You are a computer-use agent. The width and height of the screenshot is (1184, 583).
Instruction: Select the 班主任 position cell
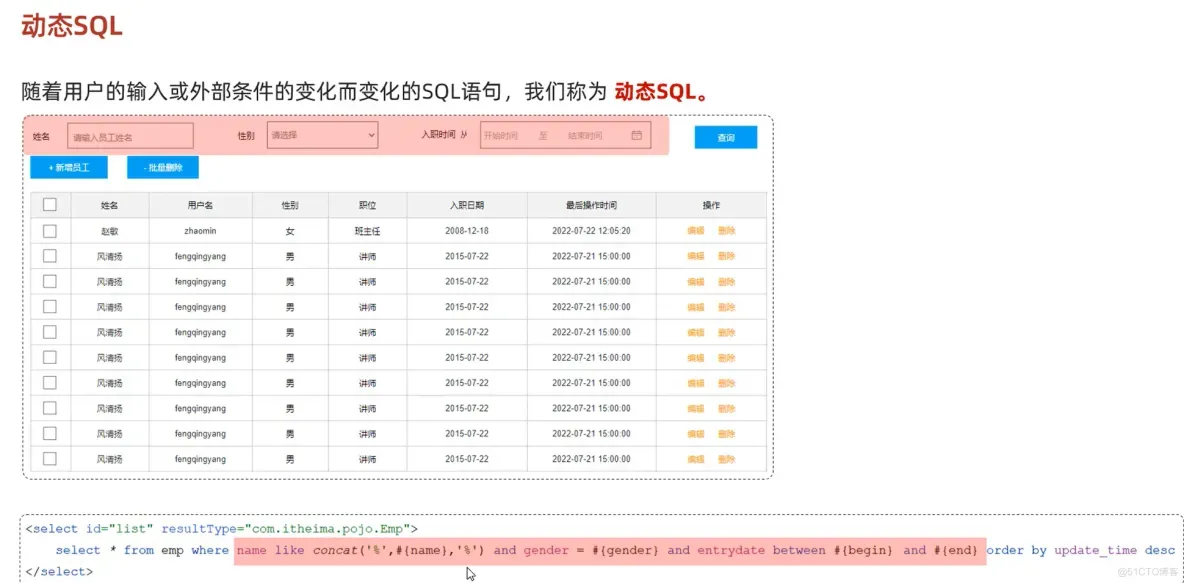pyautogui.click(x=368, y=231)
